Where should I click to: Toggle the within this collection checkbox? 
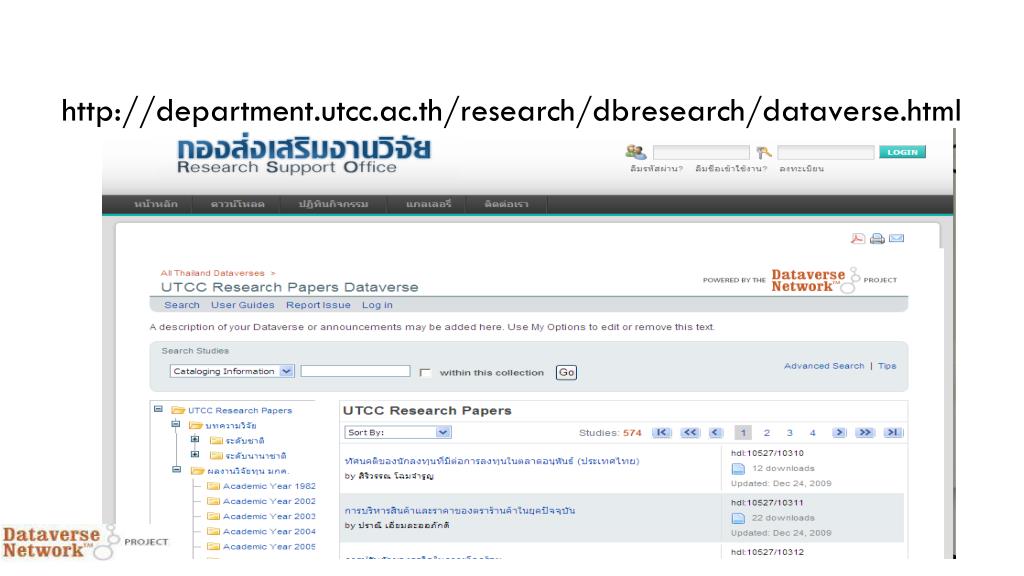[x=425, y=372]
